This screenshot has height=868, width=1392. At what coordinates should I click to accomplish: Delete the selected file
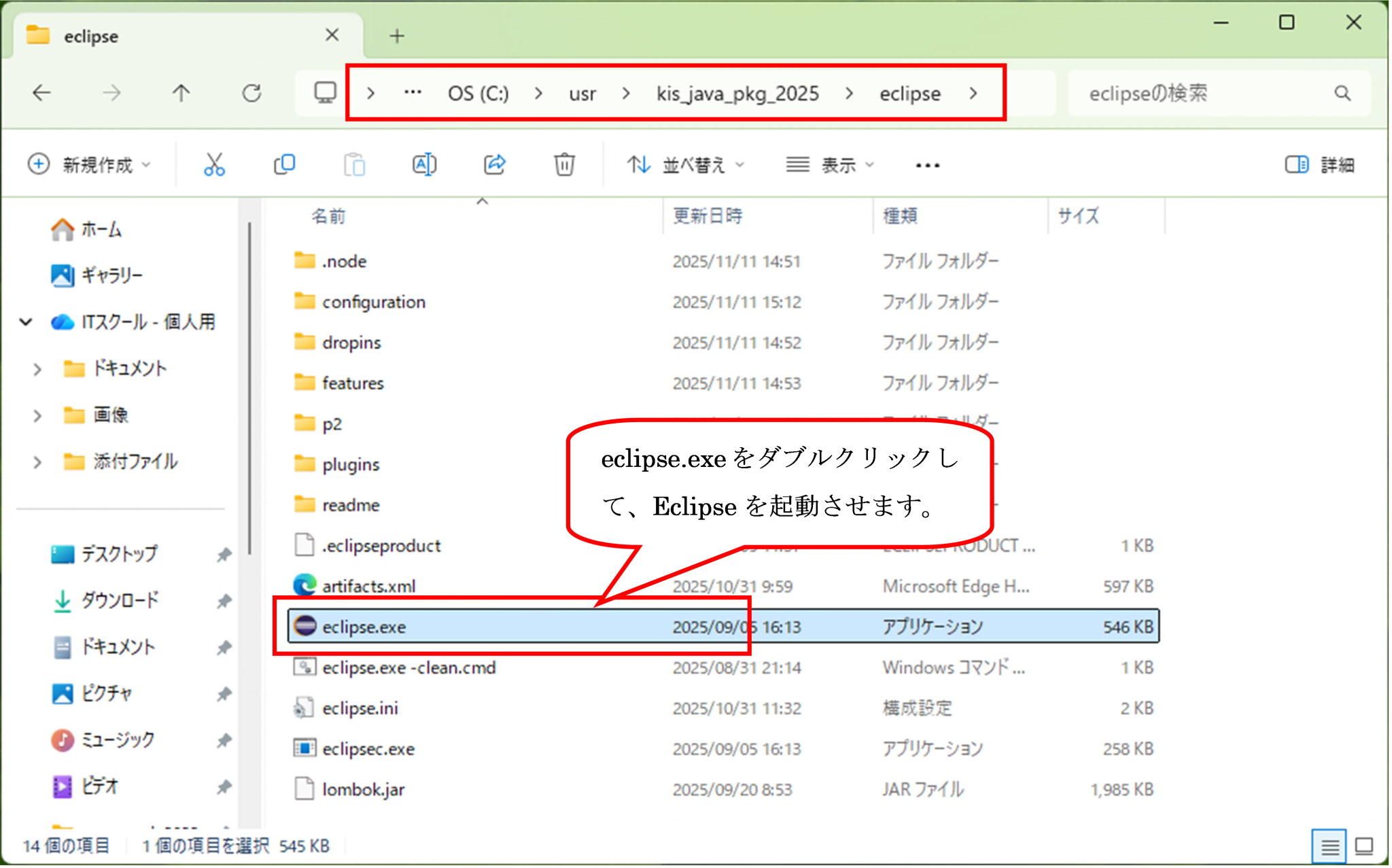(x=563, y=164)
